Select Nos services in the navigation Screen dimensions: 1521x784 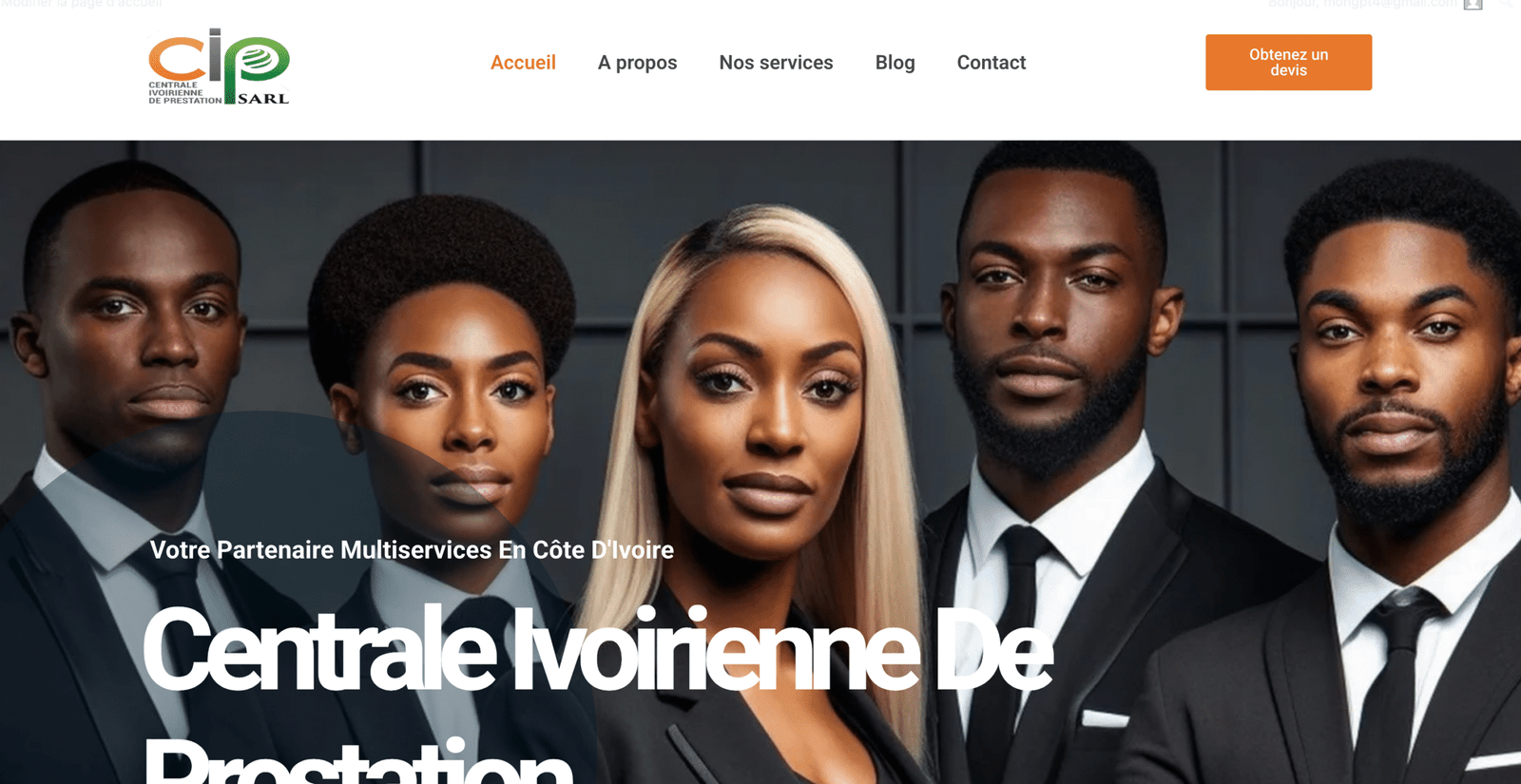pyautogui.click(x=776, y=63)
